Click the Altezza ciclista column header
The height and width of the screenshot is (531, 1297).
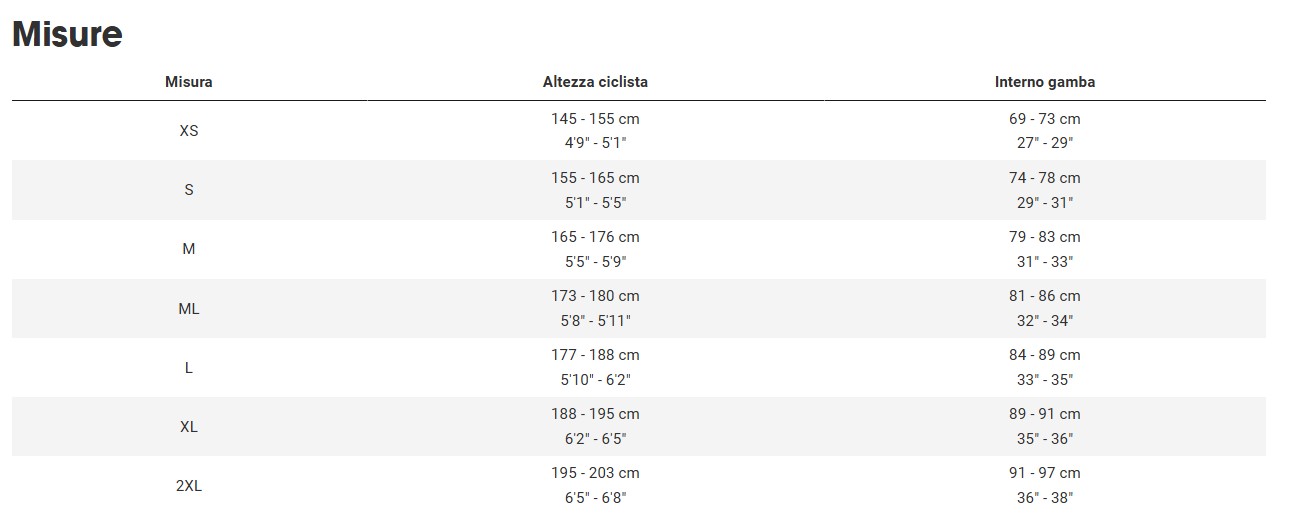pyautogui.click(x=595, y=82)
